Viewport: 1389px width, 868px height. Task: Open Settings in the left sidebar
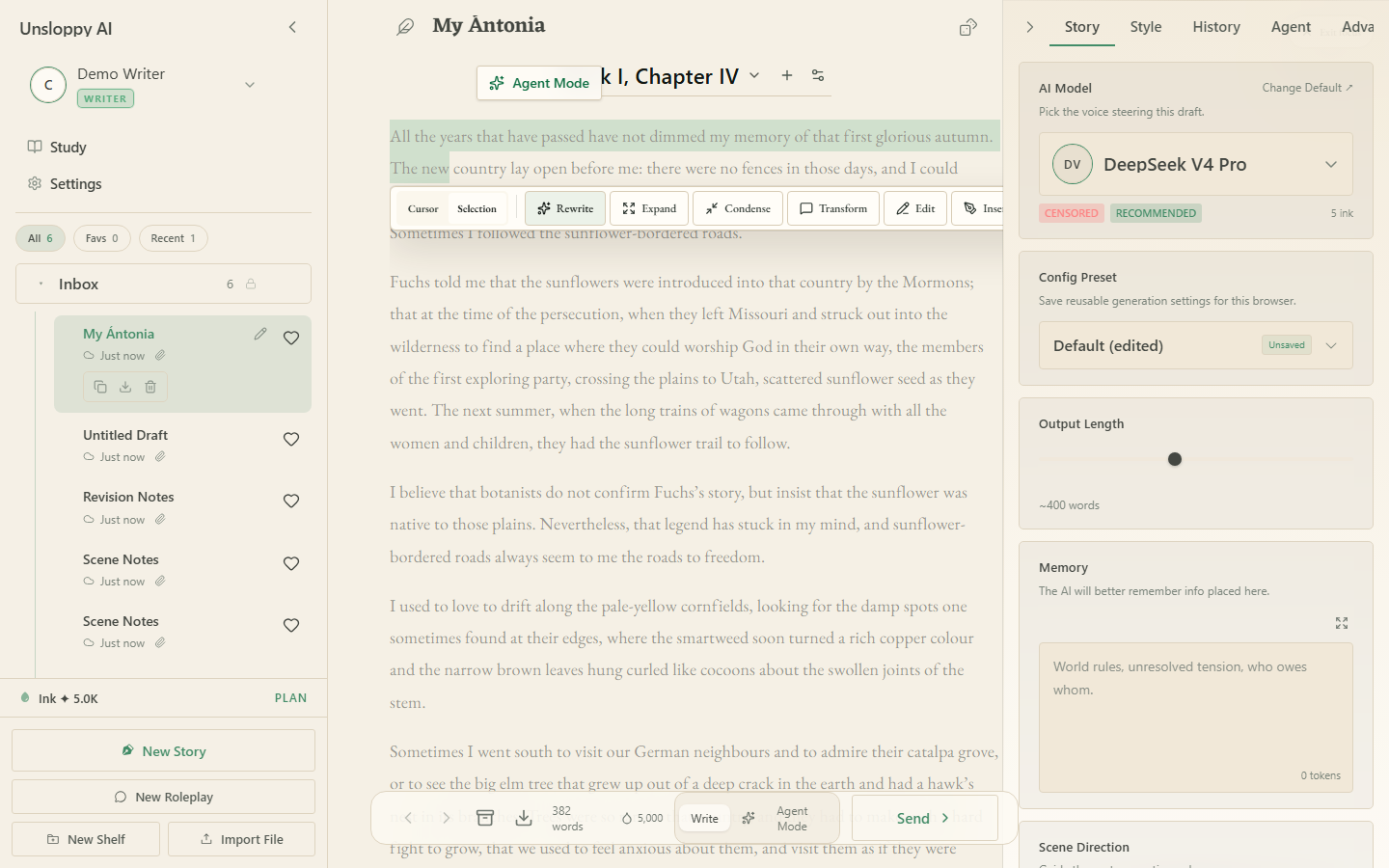pos(65,183)
